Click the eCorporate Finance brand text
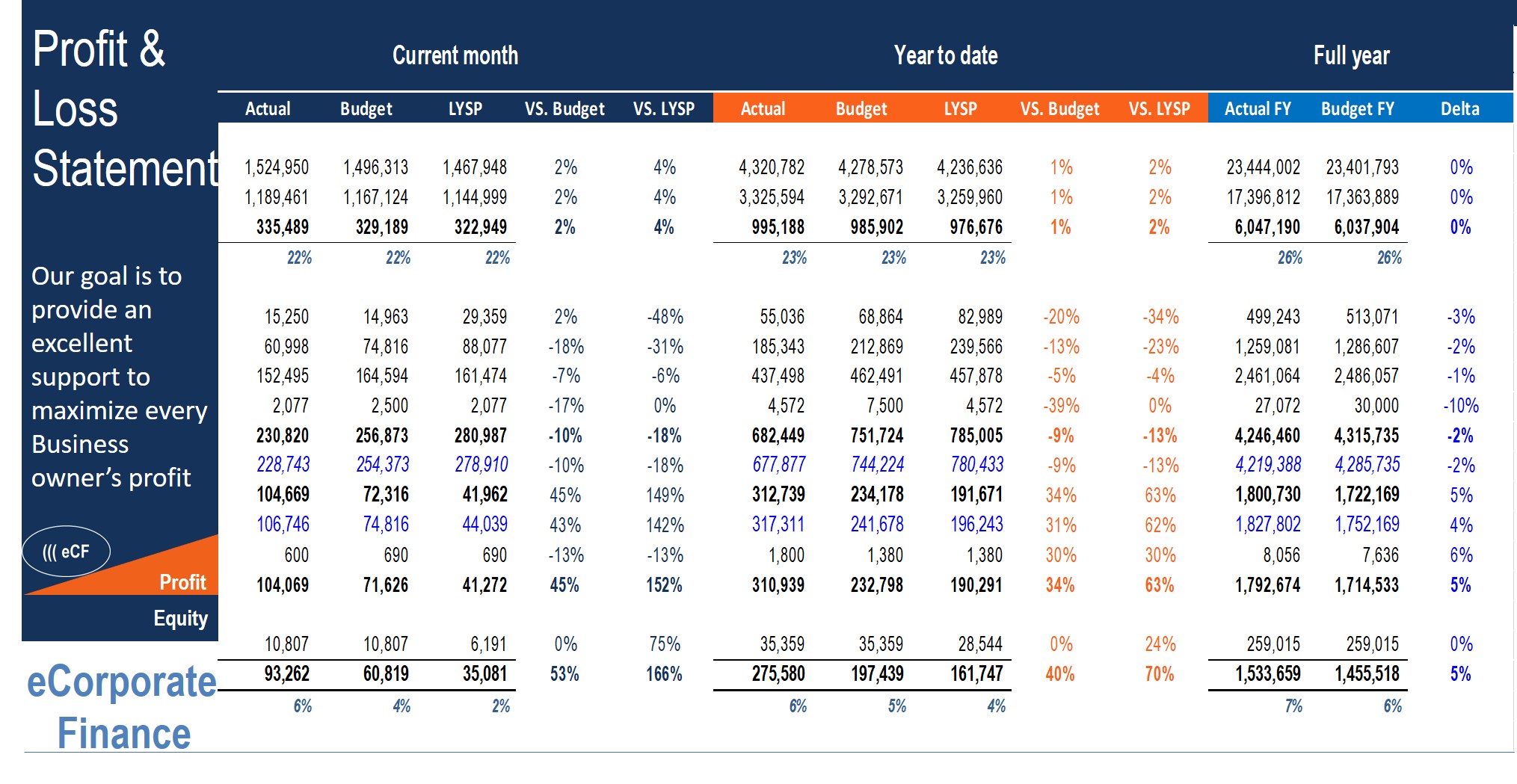Image resolution: width=1517 pixels, height=784 pixels. 122,707
